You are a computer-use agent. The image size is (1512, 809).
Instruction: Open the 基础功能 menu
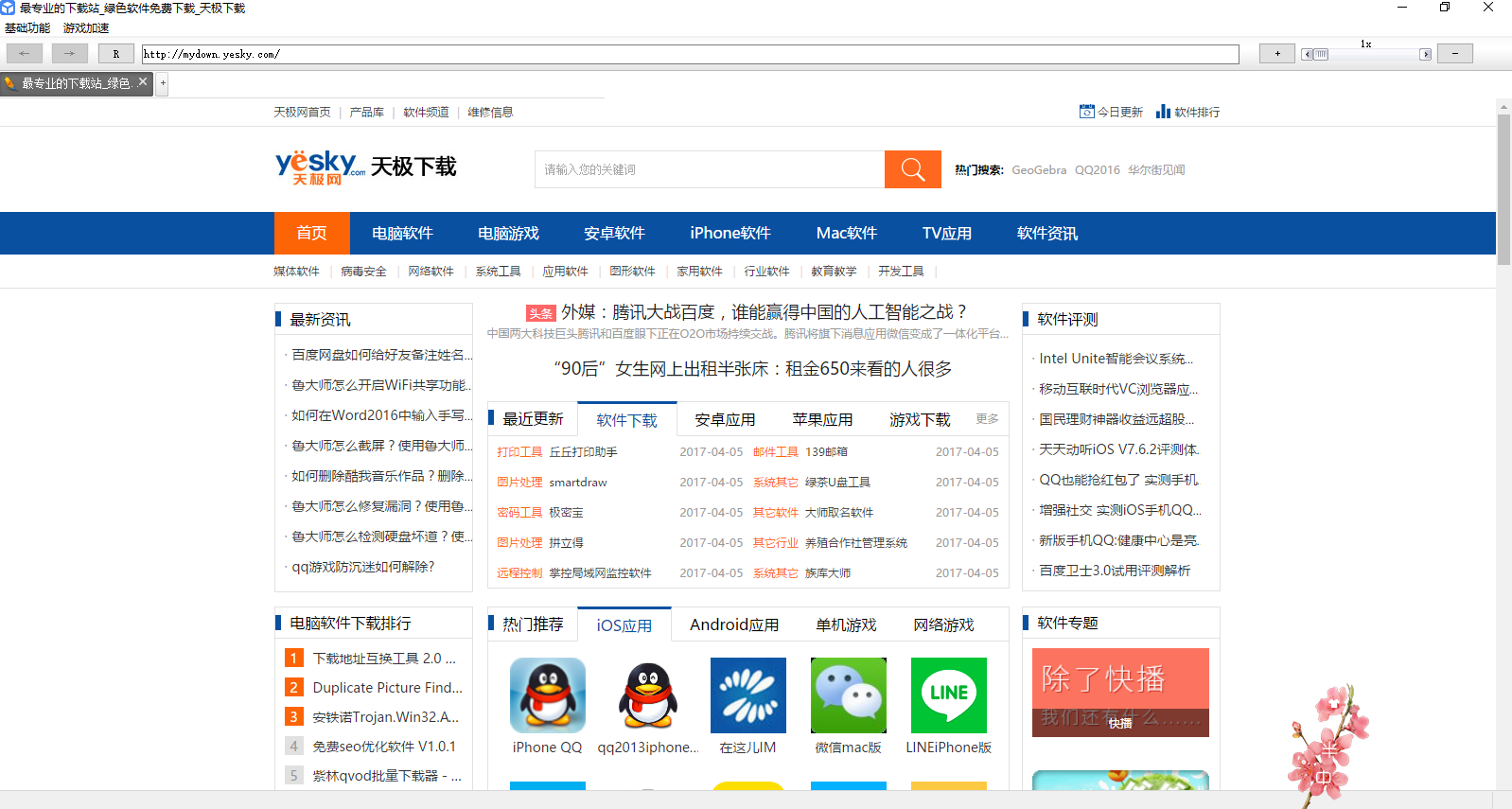click(x=27, y=28)
